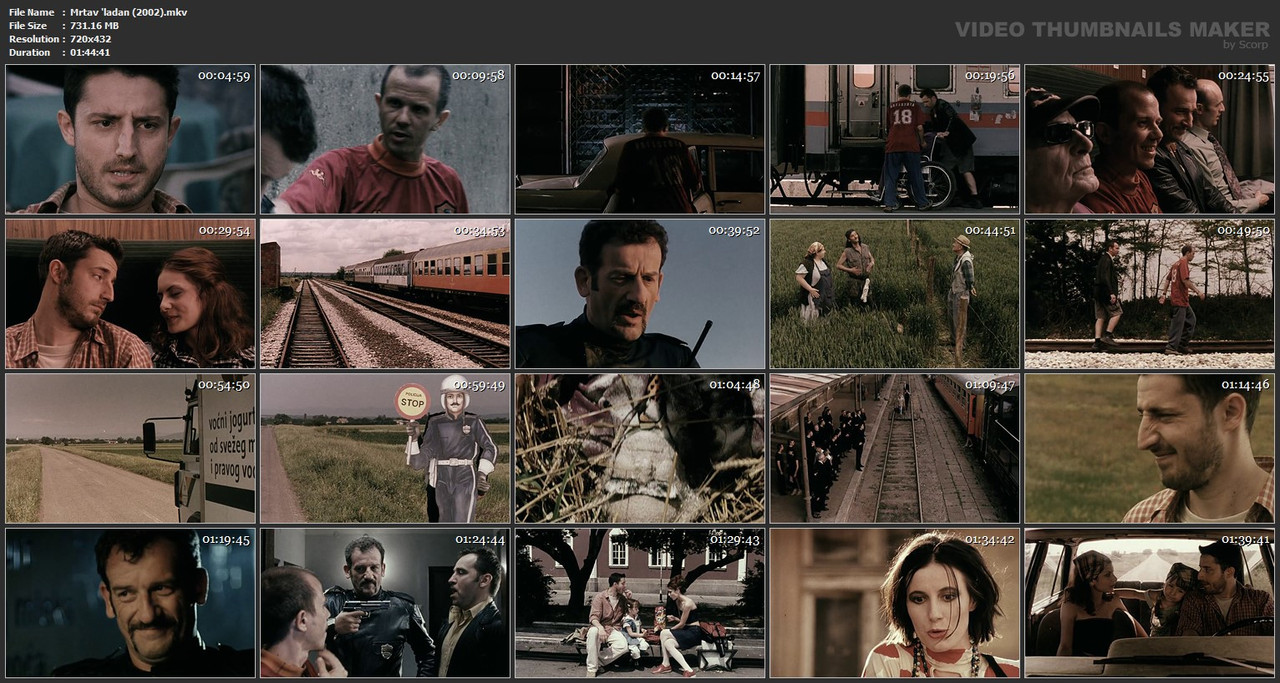Open the frame at 00:14:57
Viewport: 1280px width, 683px height.
[640, 139]
